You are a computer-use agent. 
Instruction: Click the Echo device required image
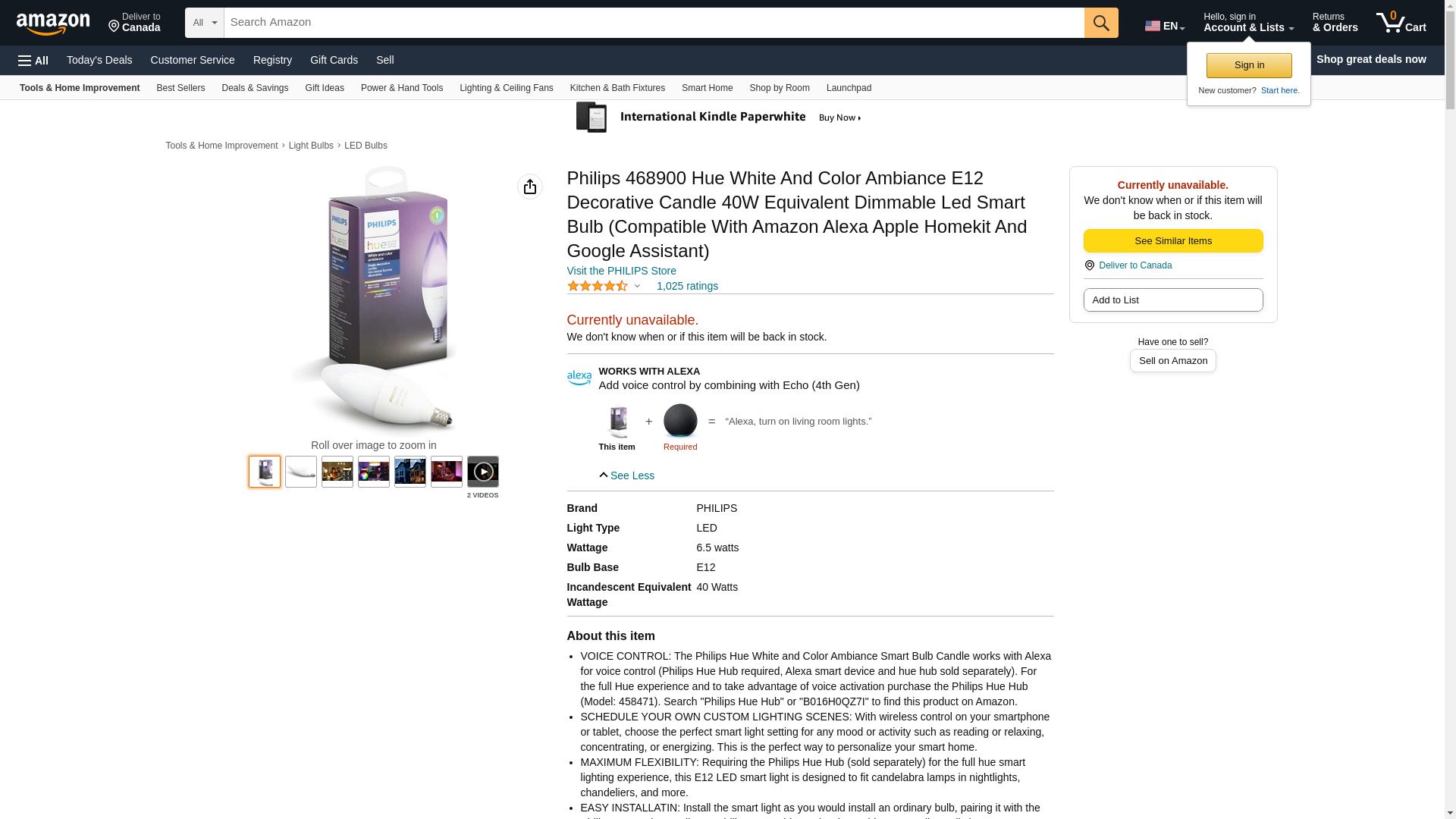point(679,422)
